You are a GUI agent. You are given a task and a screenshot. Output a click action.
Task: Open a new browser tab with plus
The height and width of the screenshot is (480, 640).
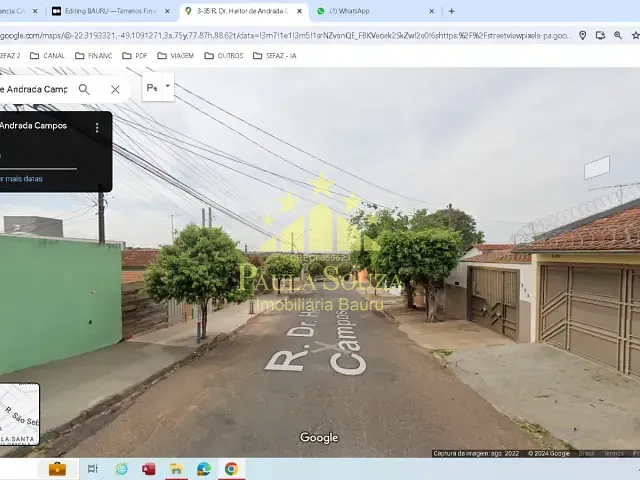click(451, 11)
